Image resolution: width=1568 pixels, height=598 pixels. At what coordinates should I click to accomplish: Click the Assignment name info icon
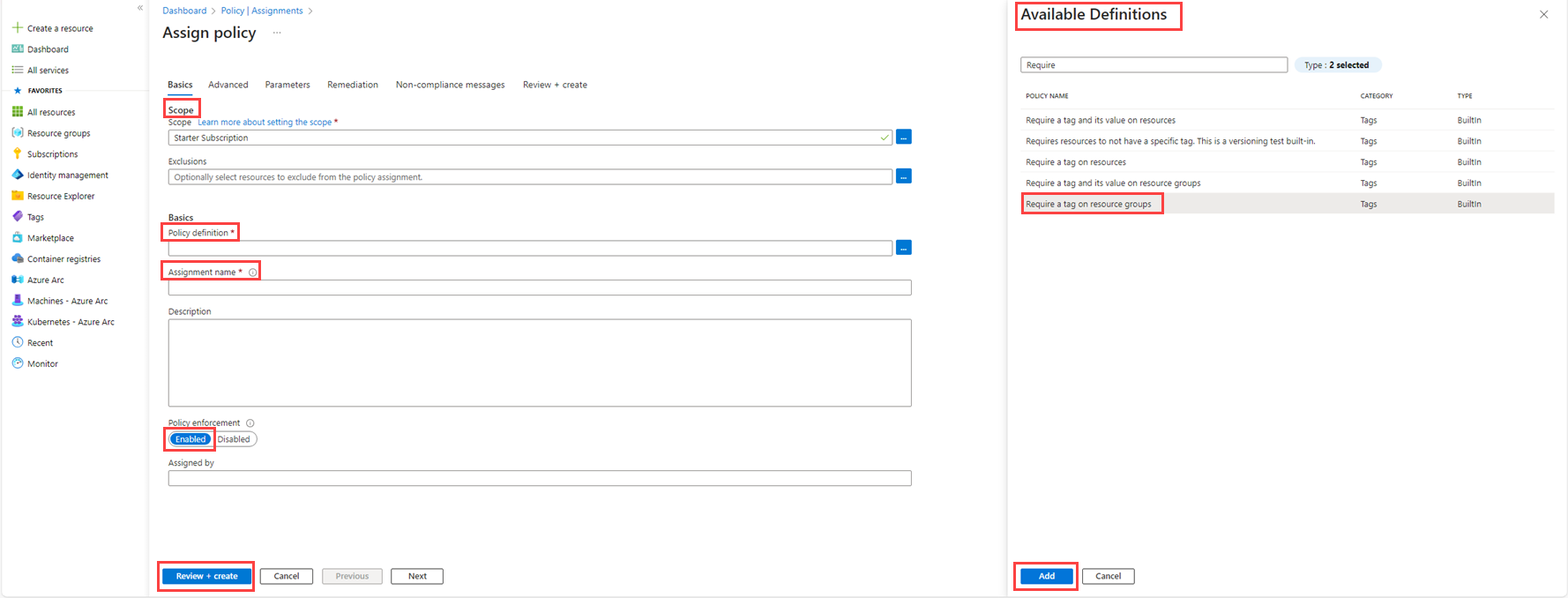tap(253, 273)
